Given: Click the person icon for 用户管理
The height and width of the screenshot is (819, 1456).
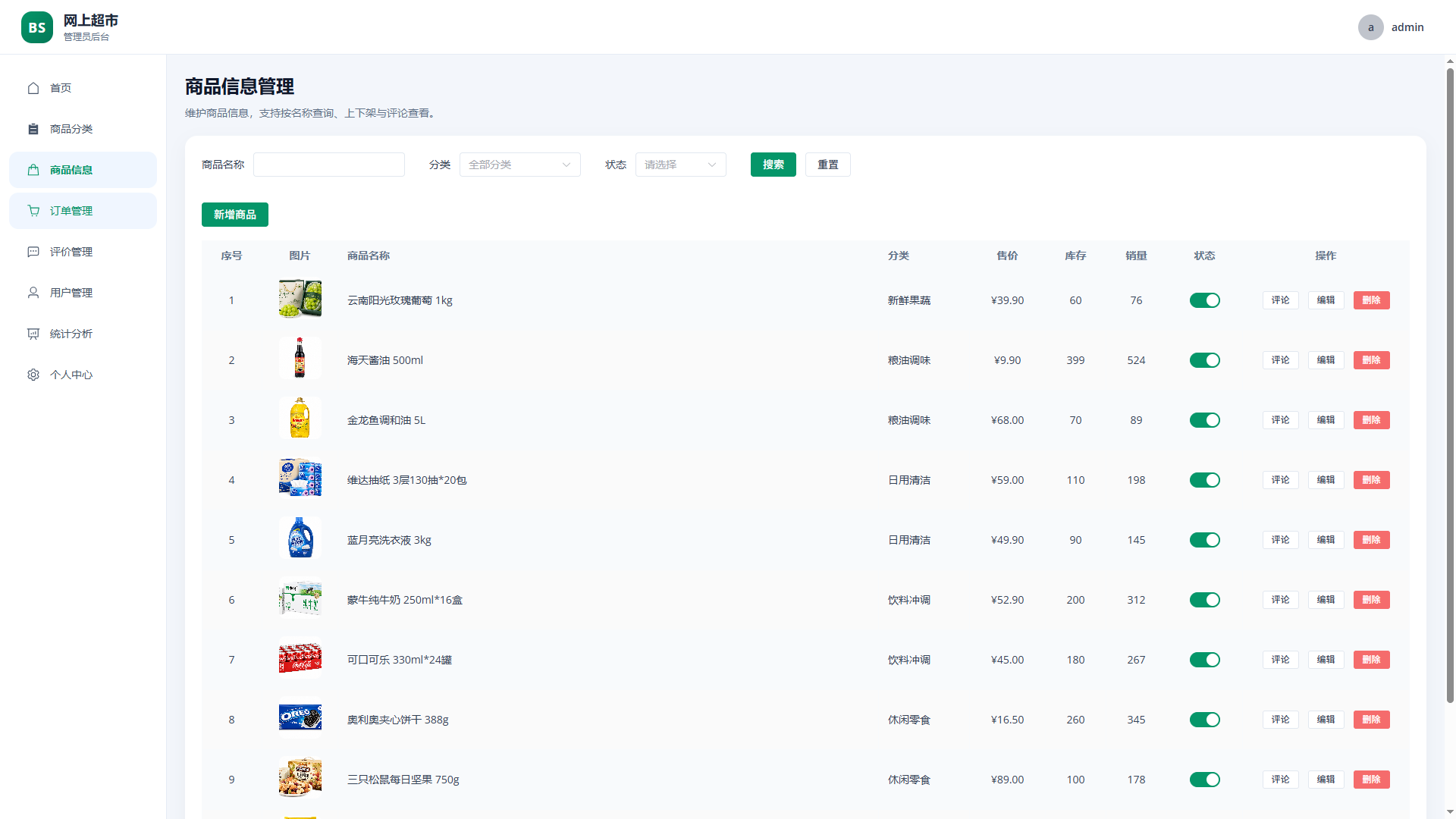Looking at the screenshot, I should click(x=33, y=293).
